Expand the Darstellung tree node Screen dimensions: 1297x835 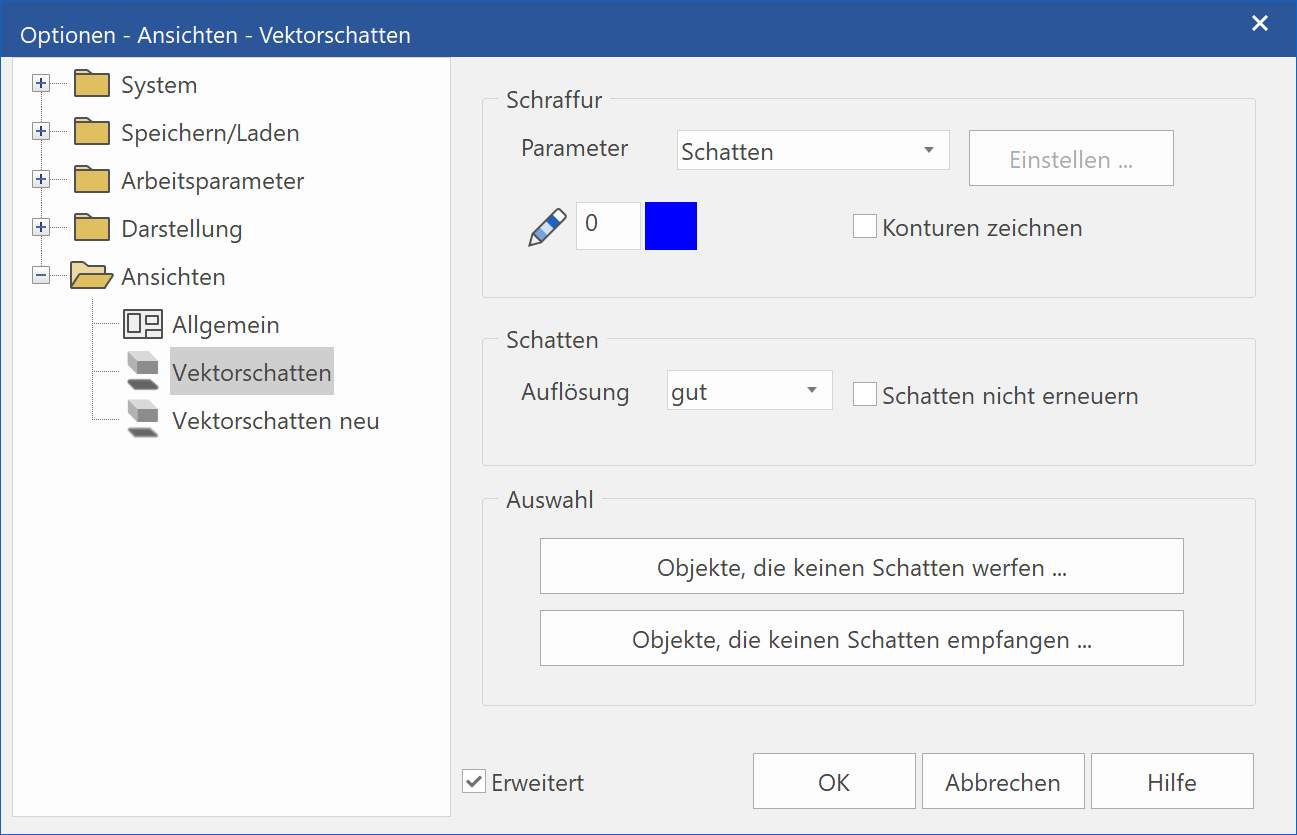tap(41, 228)
